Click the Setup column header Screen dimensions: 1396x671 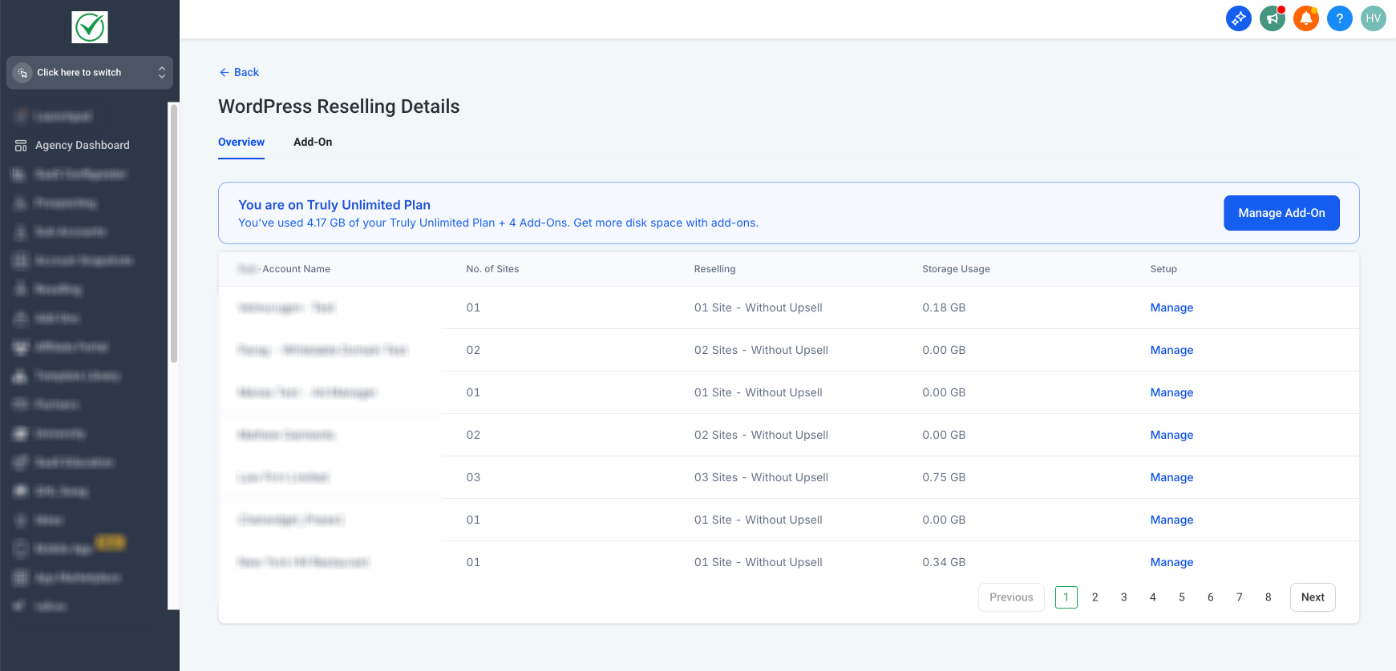pyautogui.click(x=1163, y=269)
